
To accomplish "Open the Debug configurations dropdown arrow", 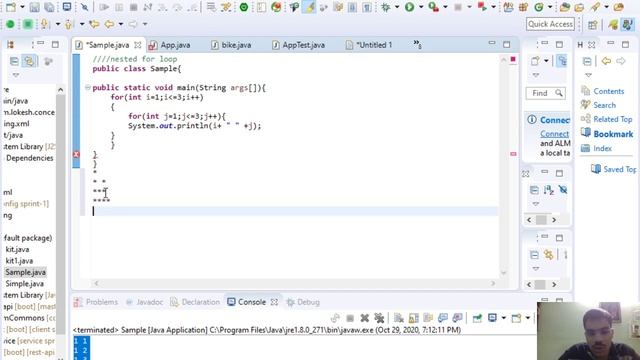I will (x=397, y=7).
